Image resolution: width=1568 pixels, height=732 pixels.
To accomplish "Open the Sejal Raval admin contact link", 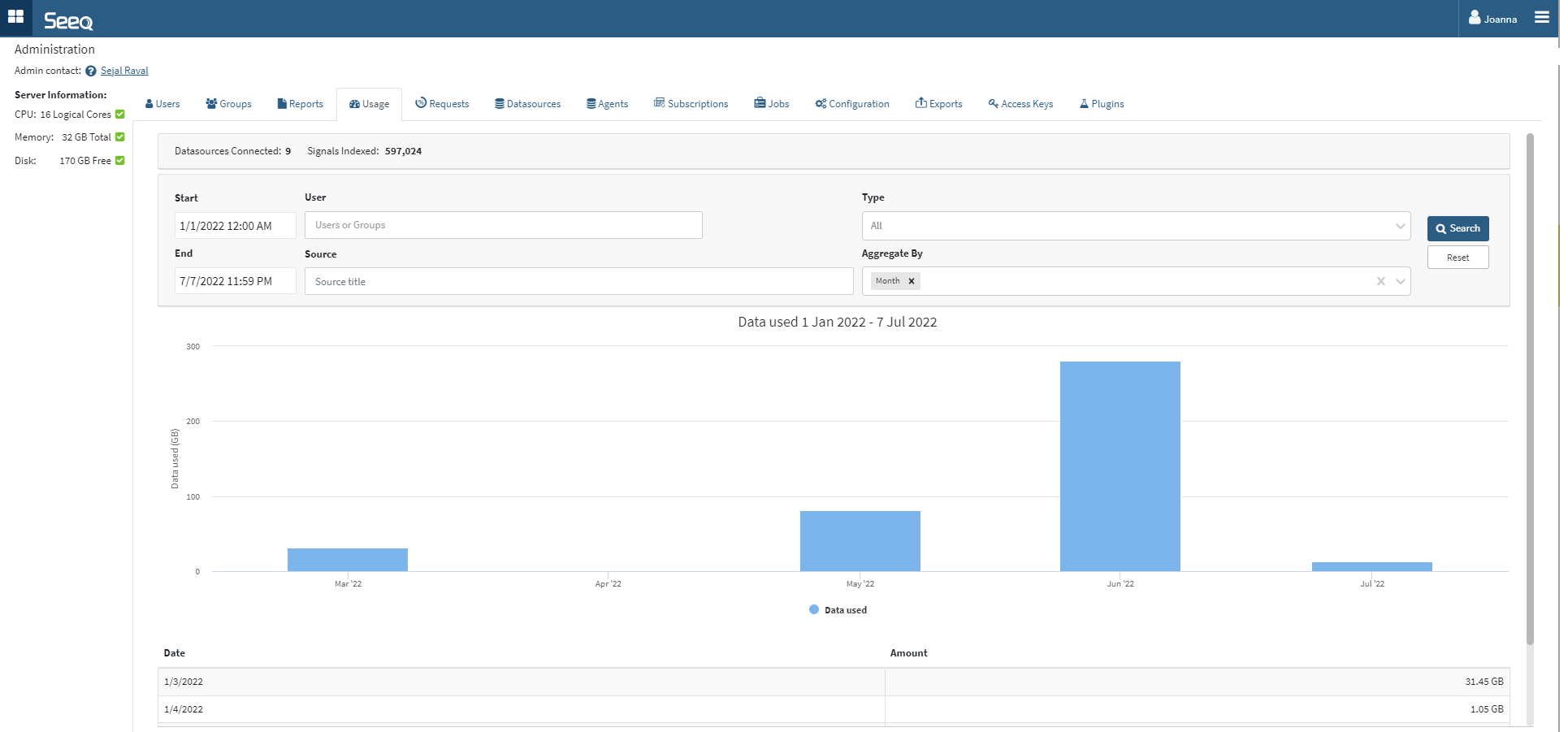I will click(x=124, y=71).
